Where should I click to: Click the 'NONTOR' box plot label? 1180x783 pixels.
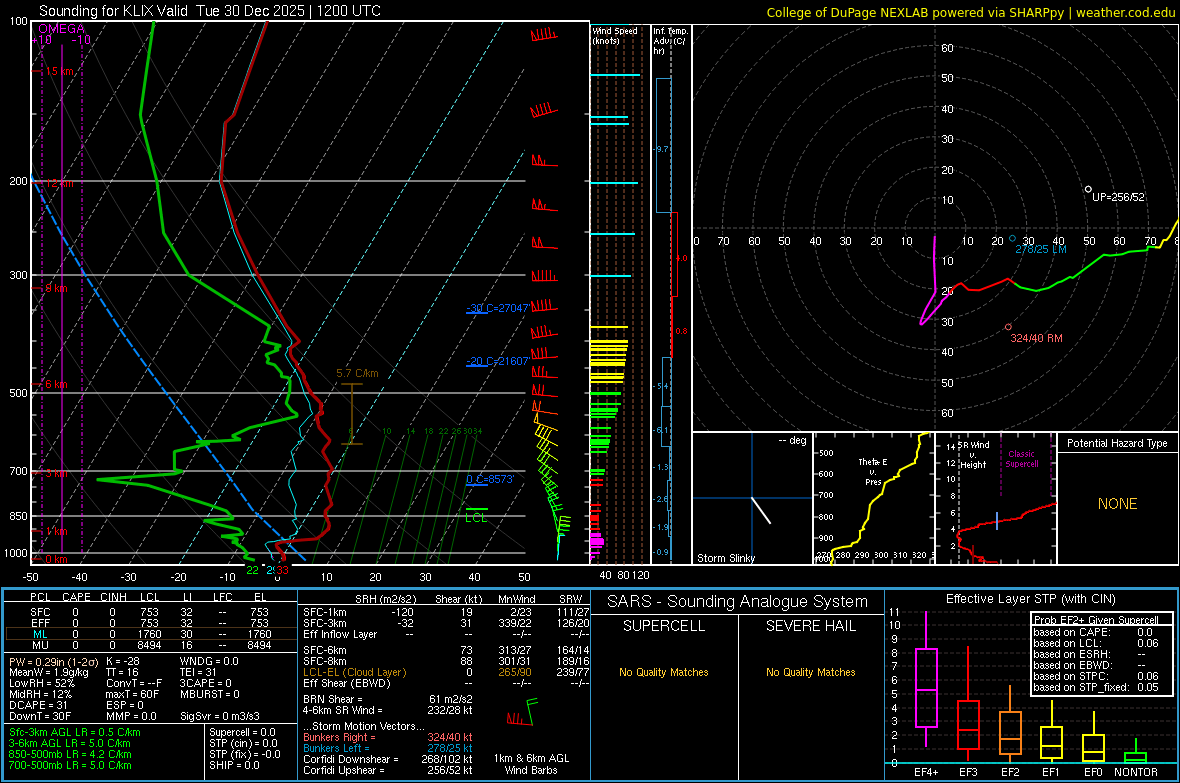coord(1136,772)
